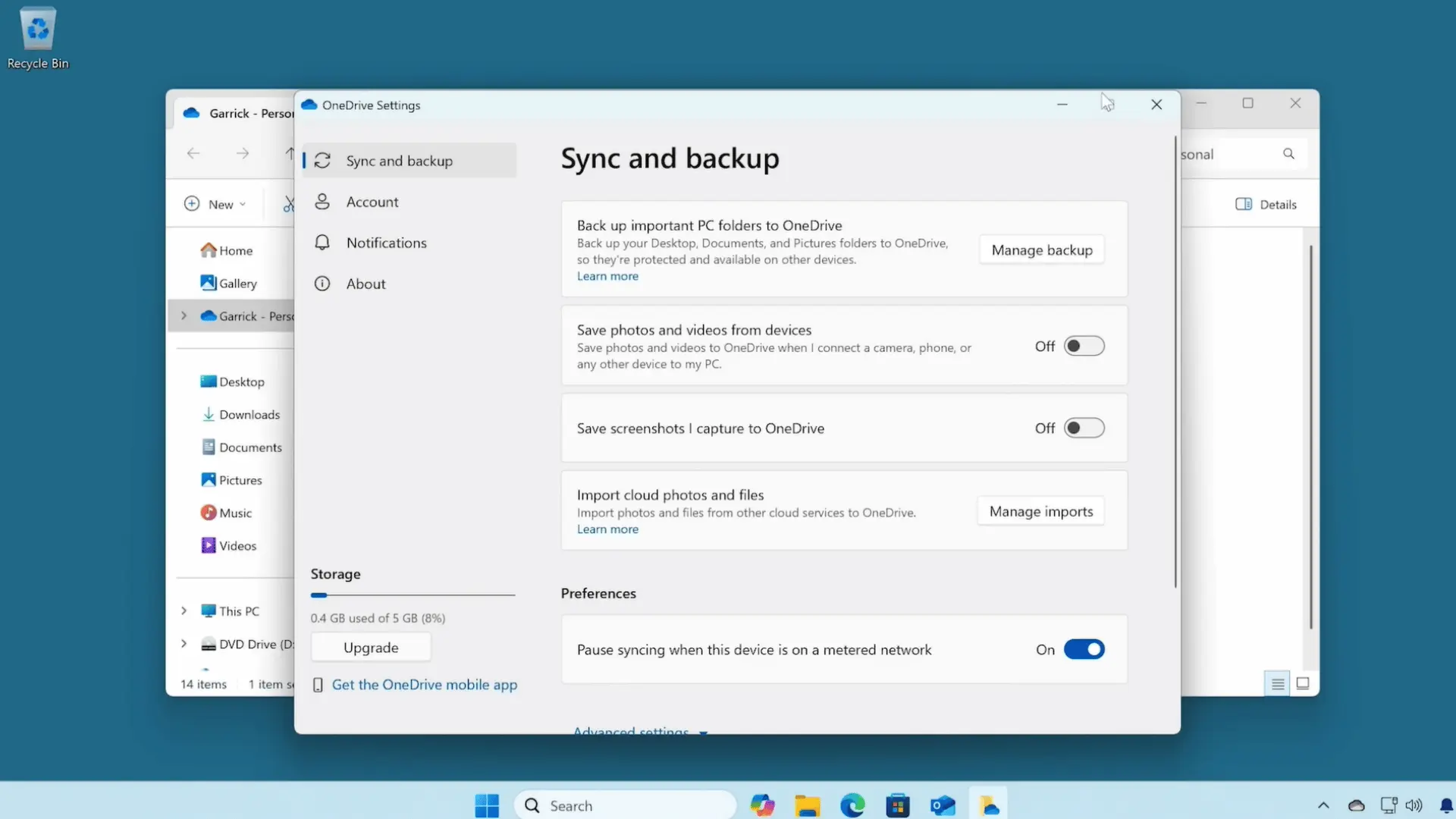Open the Account settings page
Image resolution: width=1456 pixels, height=819 pixels.
[x=409, y=202]
